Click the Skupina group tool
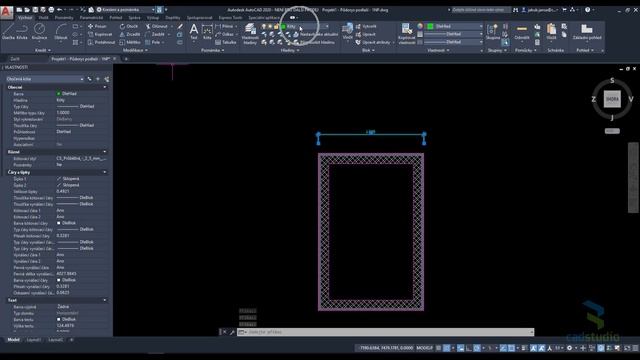The height and width of the screenshot is (360, 640). 492,31
